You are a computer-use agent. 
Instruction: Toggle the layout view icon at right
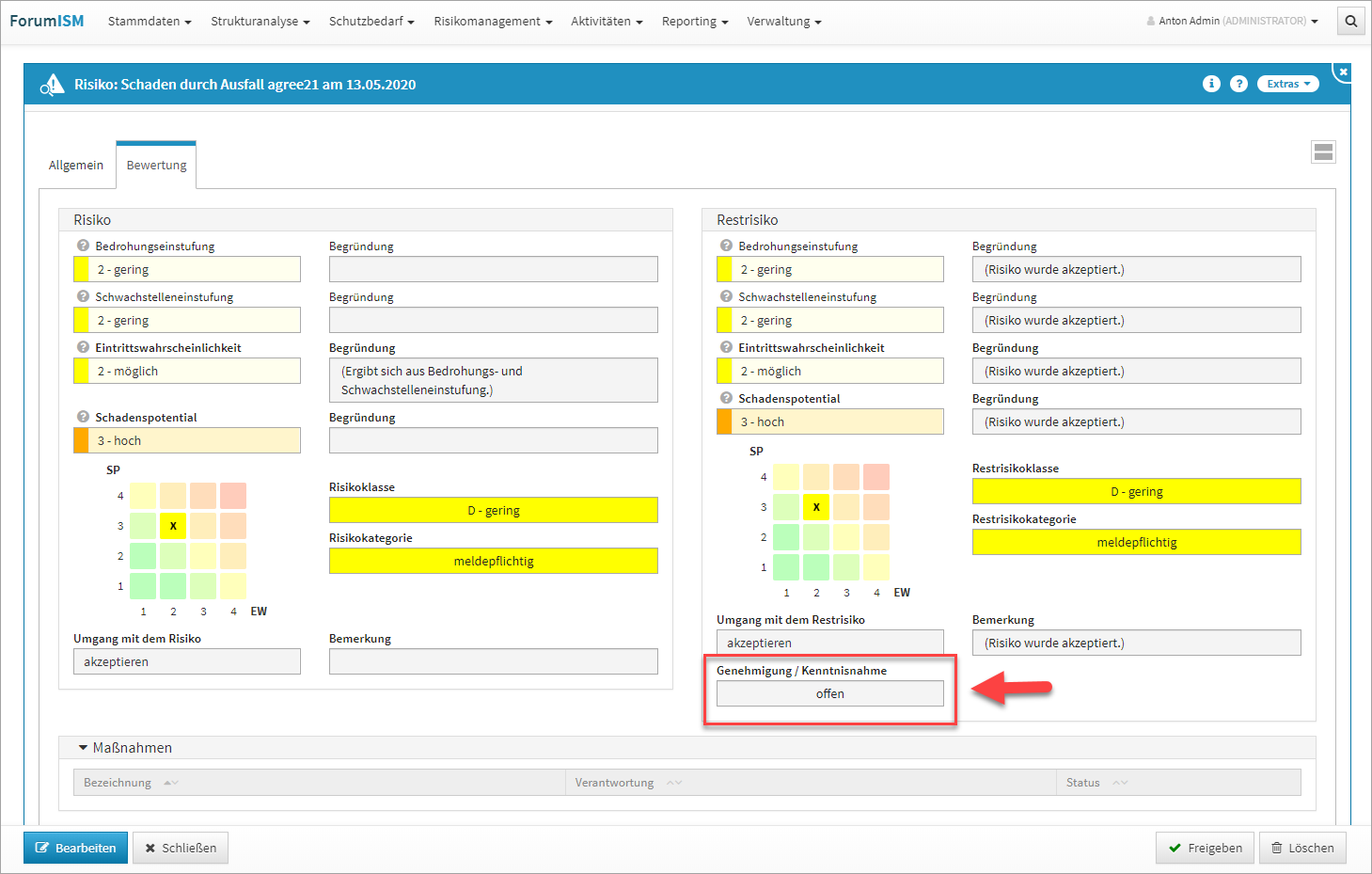point(1323,152)
